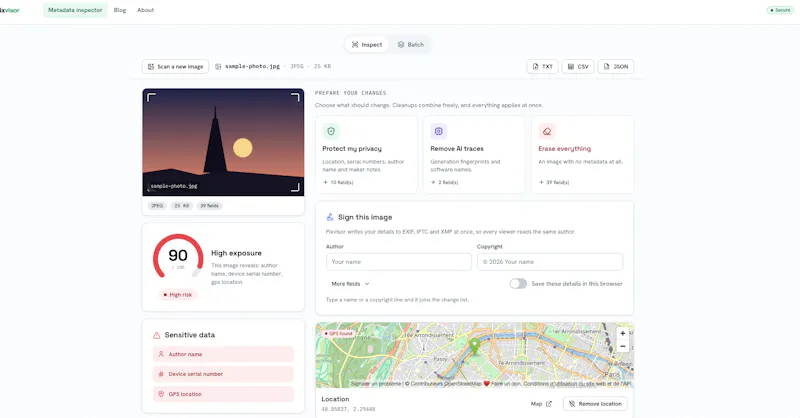Switch to Batch mode
The height and width of the screenshot is (418, 800).
(411, 45)
